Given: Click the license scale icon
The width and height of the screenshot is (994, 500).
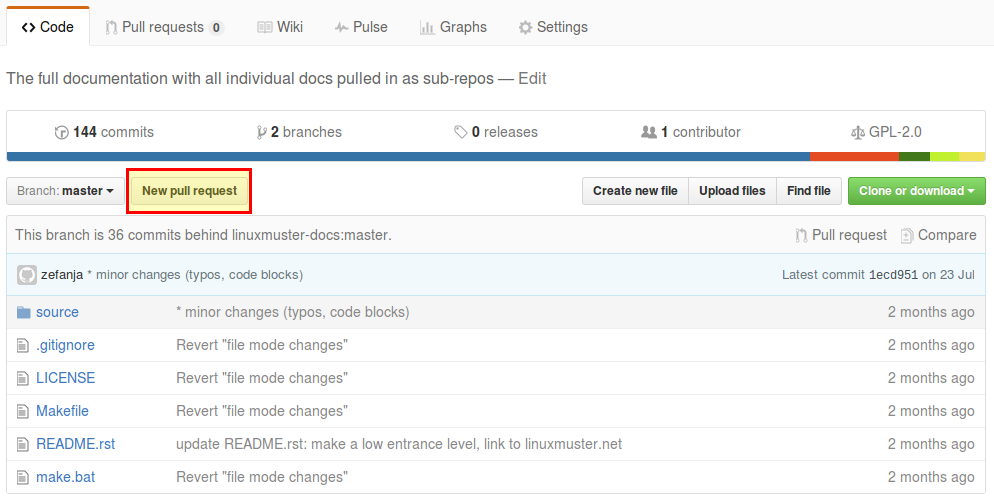Looking at the screenshot, I should pos(858,132).
